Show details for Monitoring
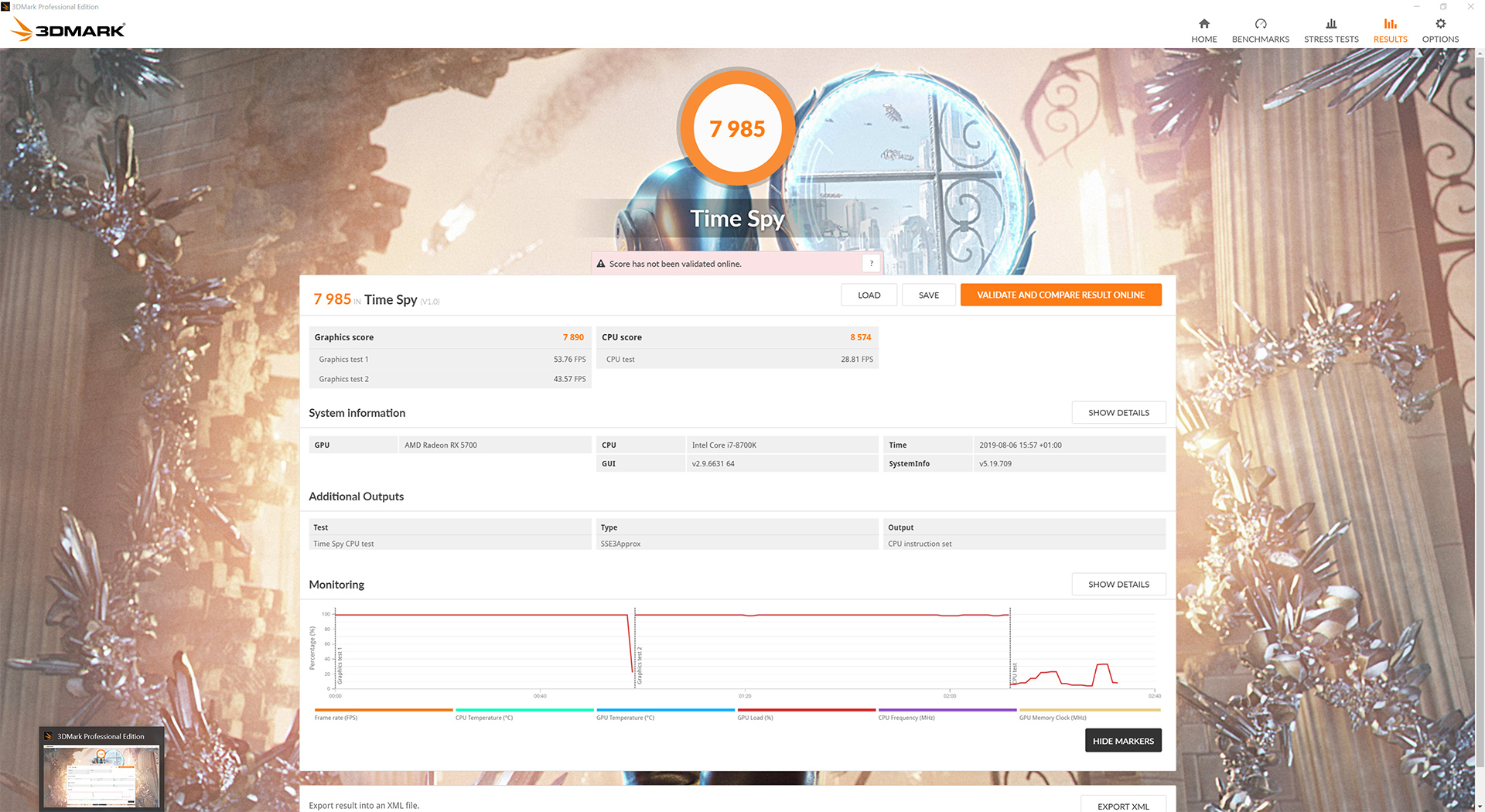Viewport: 1485px width, 812px height. pyautogui.click(x=1118, y=585)
